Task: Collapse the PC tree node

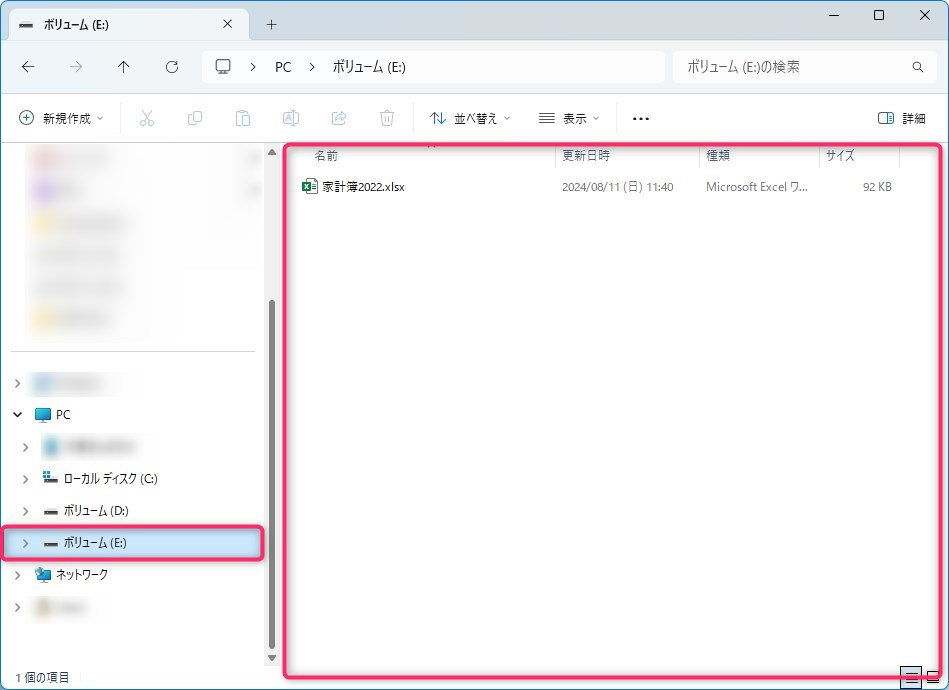Action: click(x=18, y=414)
